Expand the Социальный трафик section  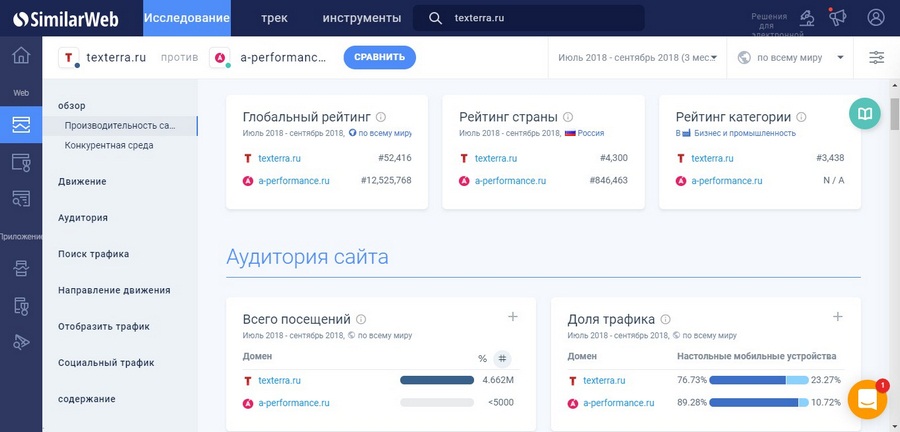(x=106, y=363)
